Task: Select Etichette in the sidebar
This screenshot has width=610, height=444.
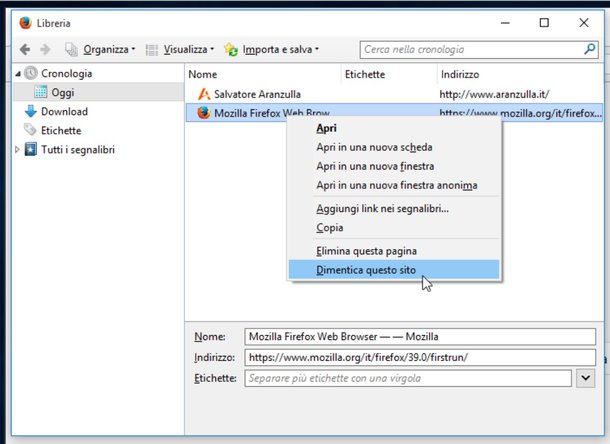Action: coord(61,130)
